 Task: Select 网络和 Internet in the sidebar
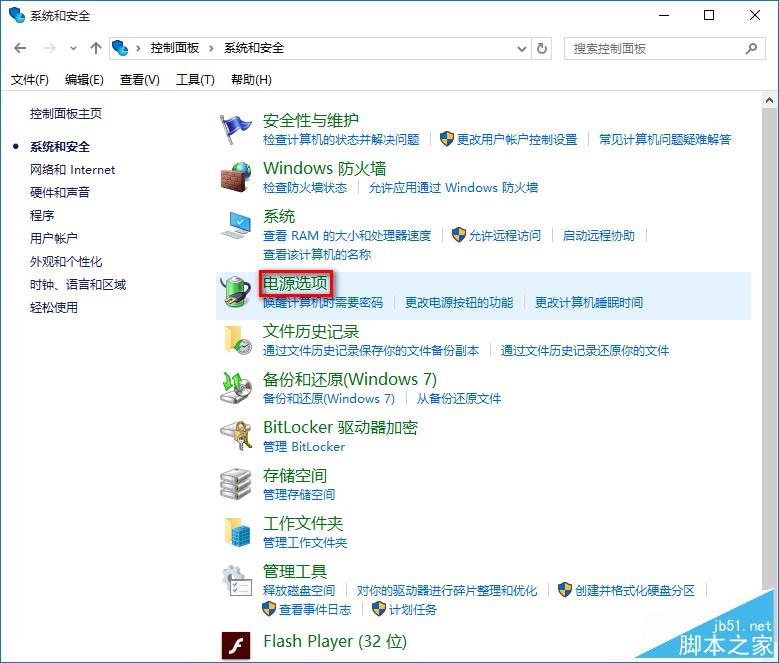(72, 170)
